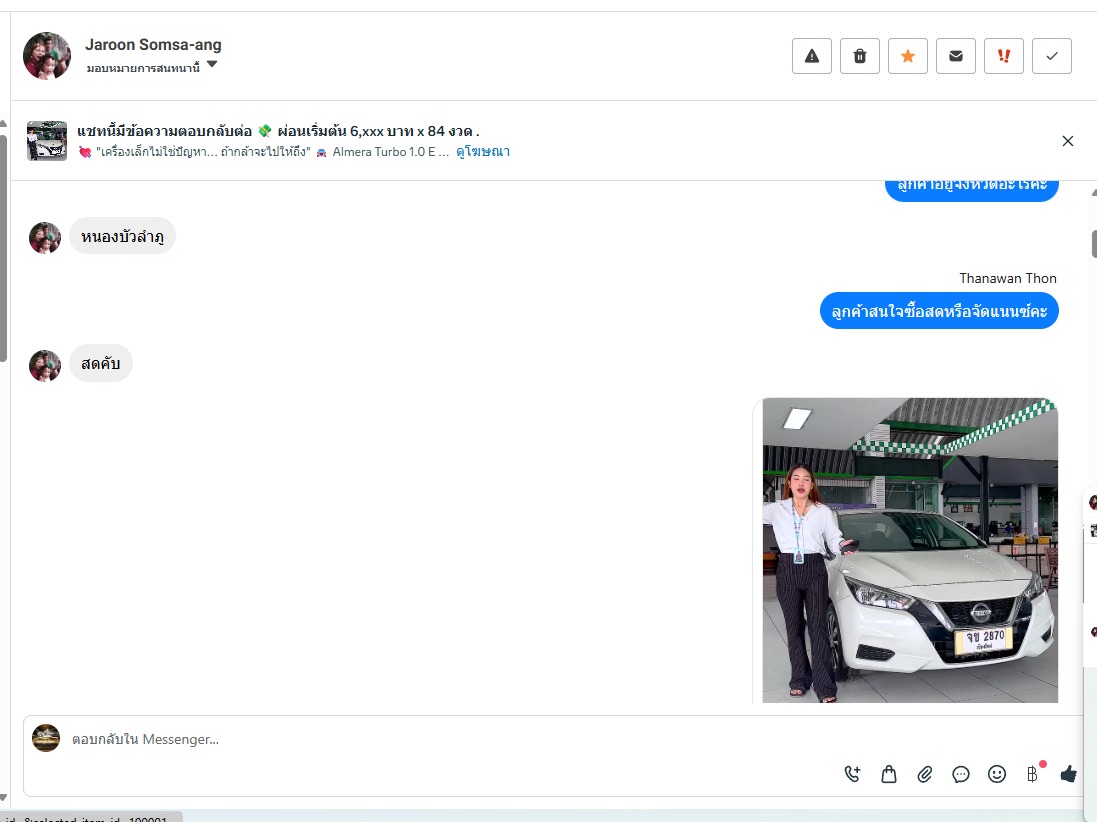Mark conversation done with checkmark button
1097x822 pixels.
pos(1052,56)
